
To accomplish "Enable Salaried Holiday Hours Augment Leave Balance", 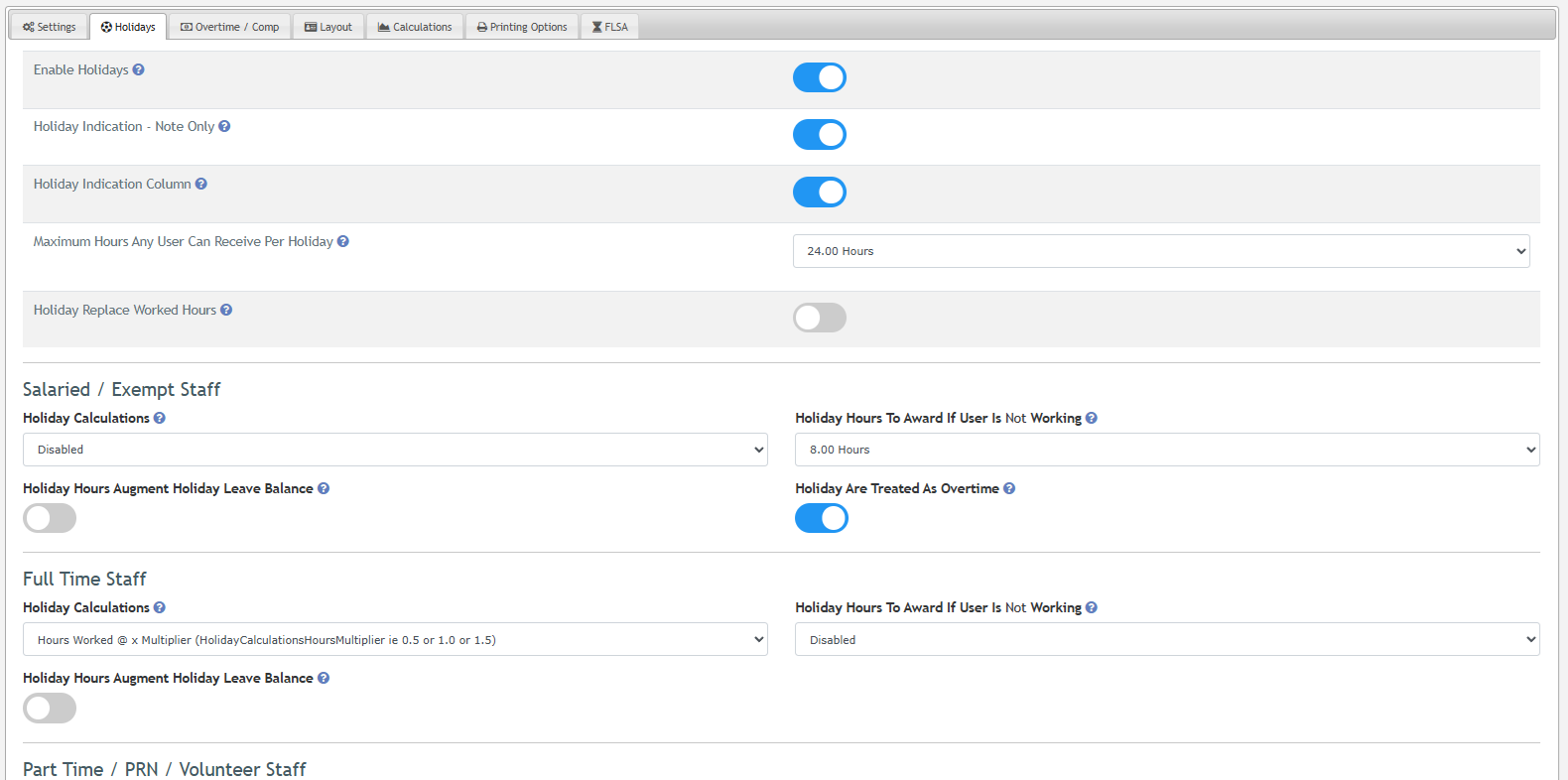I will [50, 518].
